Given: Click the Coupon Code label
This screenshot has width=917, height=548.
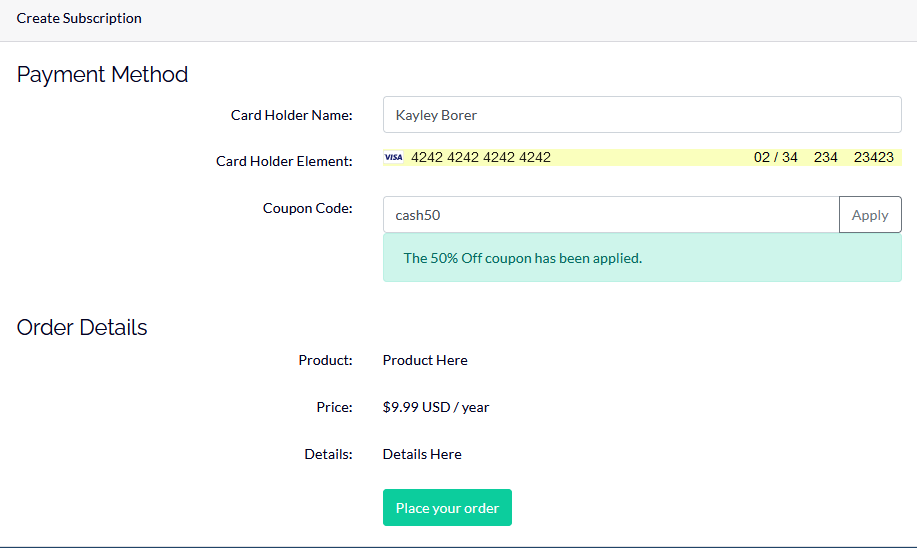Looking at the screenshot, I should [x=308, y=208].
